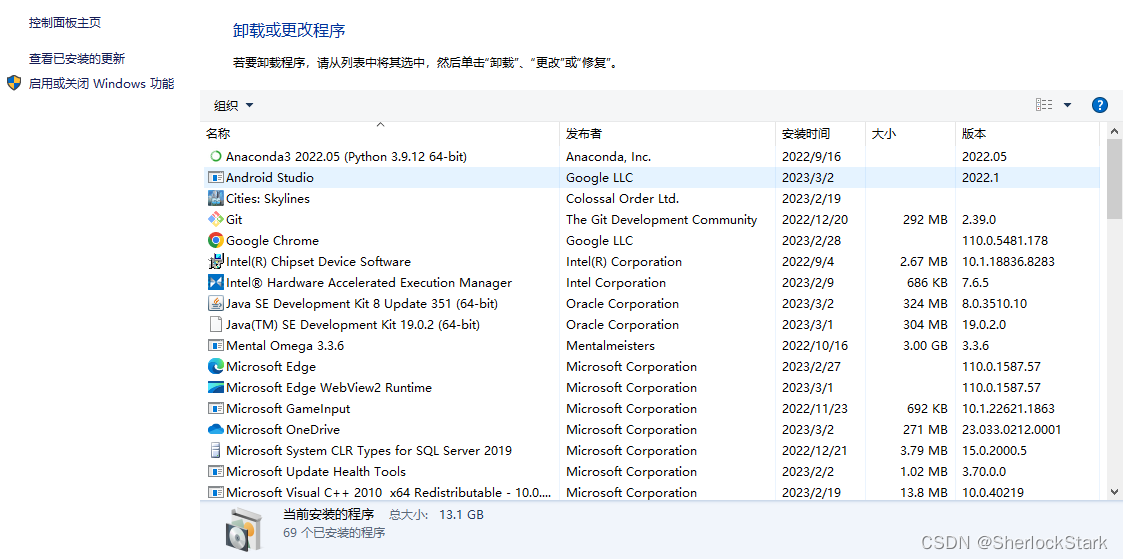Click the Java SE Development Kit 8 icon

click(215, 303)
